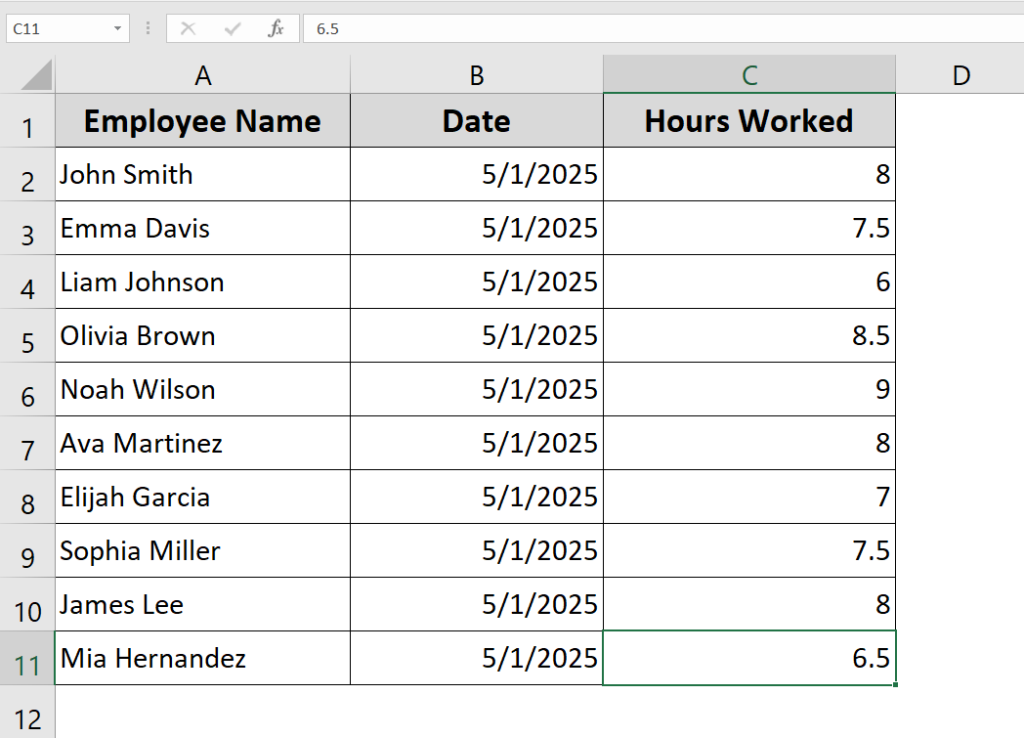Select column C header
Viewport: 1024px width, 738px height.
point(749,74)
